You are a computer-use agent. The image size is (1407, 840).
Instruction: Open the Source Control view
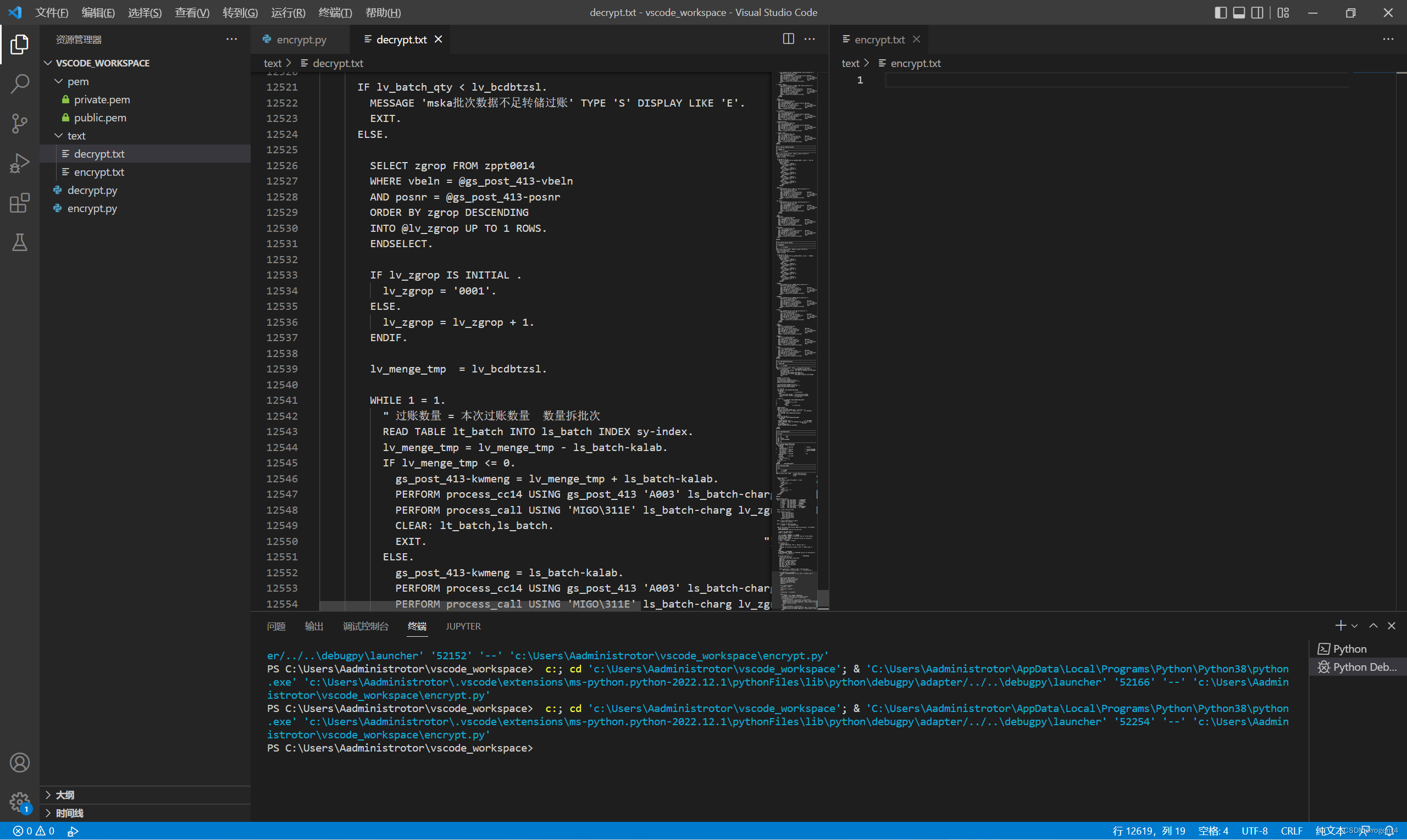pyautogui.click(x=19, y=124)
